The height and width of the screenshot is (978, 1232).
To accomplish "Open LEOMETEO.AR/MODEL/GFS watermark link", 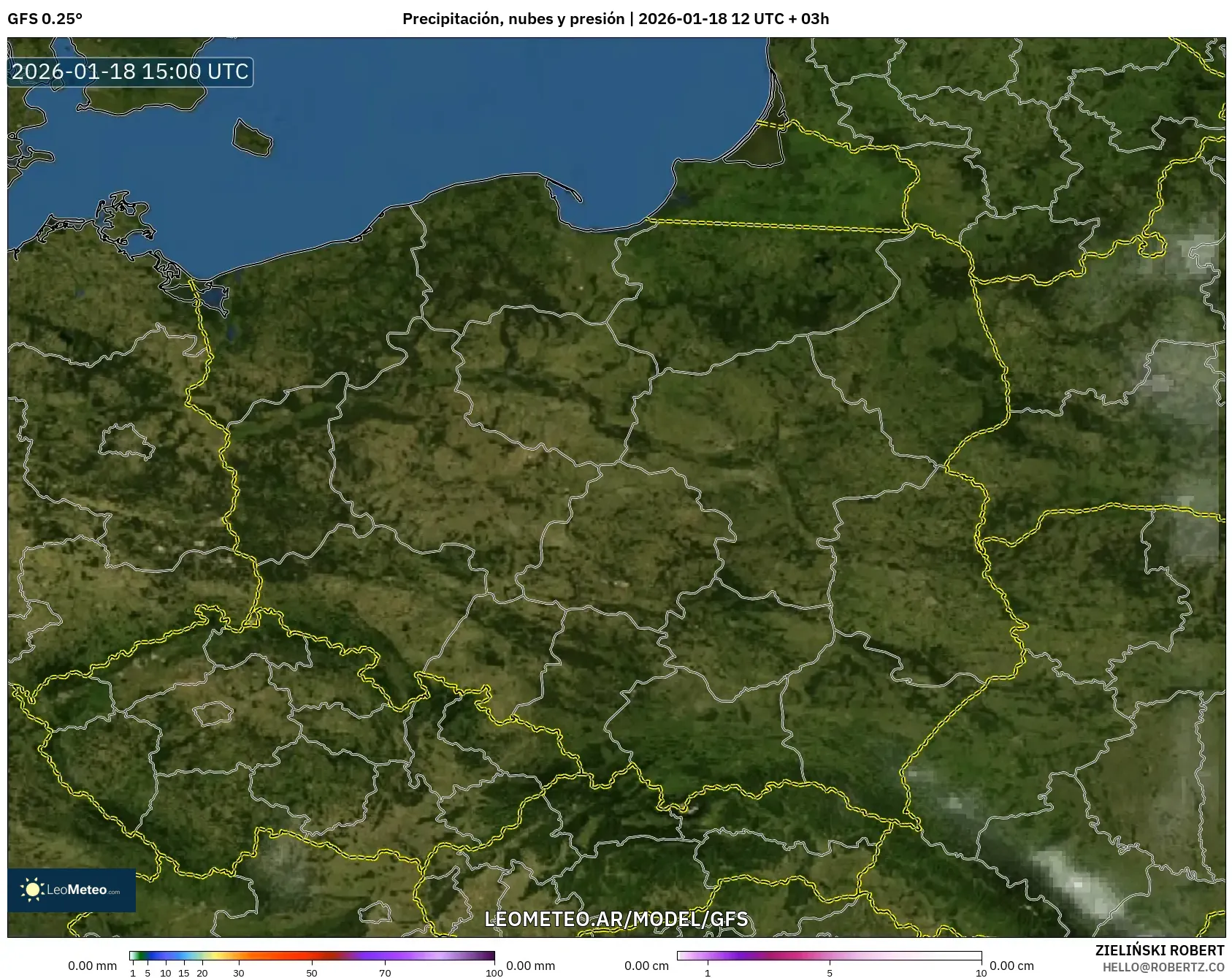I will [x=617, y=920].
